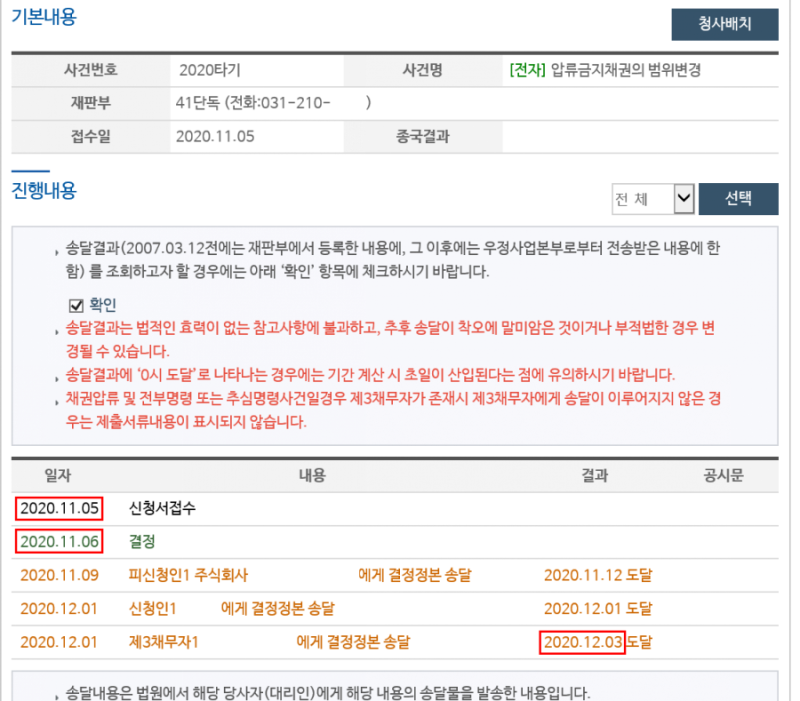Screen dimensions: 800x701
Task: Click the 사건번호 label cell
Action: 91,70
